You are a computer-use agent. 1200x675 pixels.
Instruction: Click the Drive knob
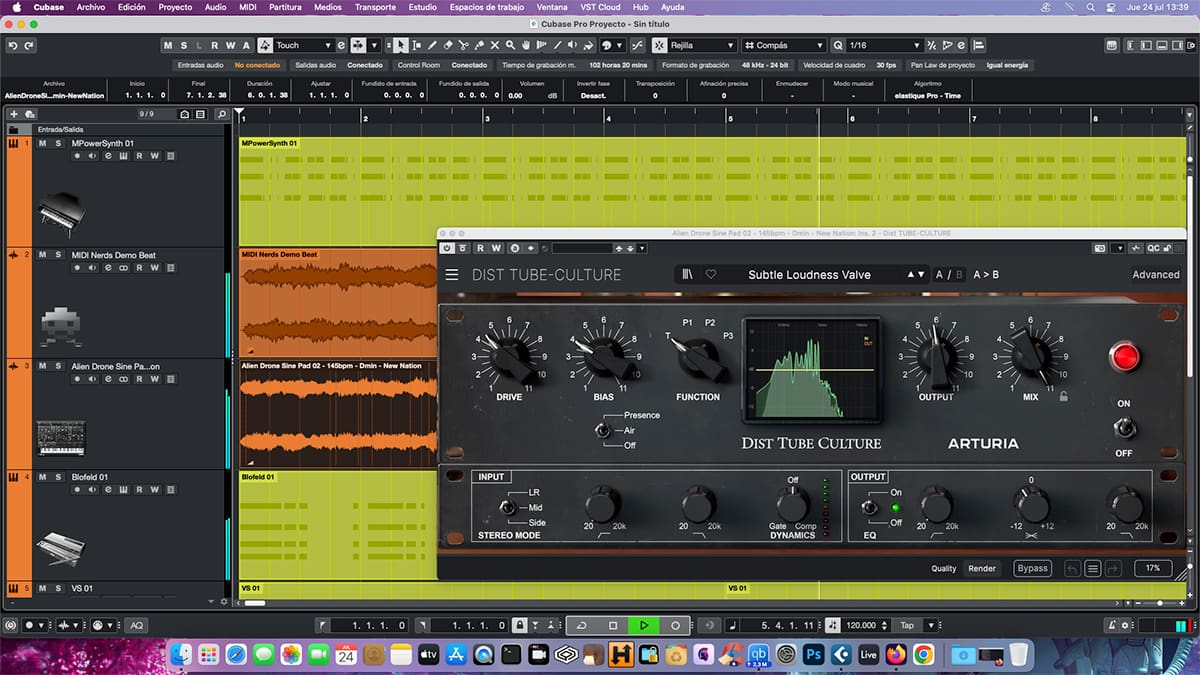click(x=509, y=356)
